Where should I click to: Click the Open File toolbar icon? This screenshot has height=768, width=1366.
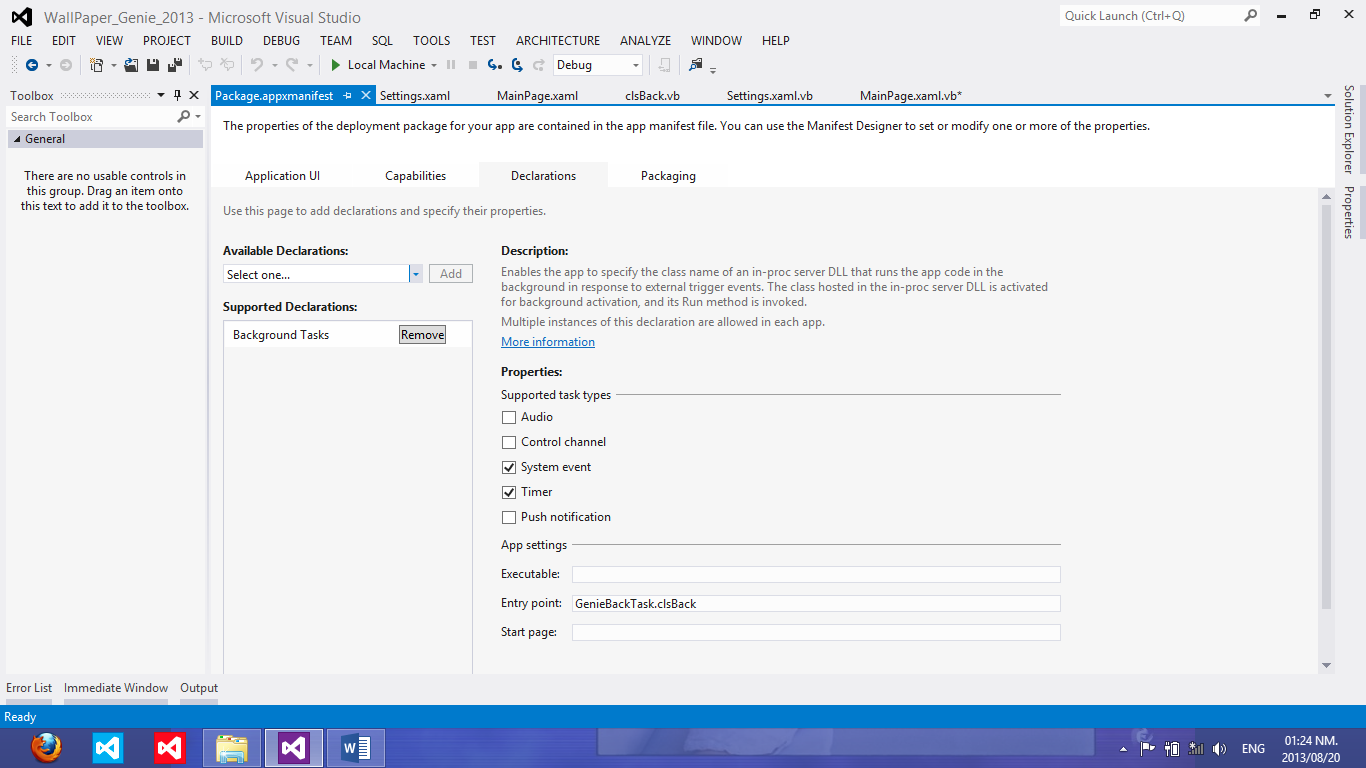click(131, 65)
